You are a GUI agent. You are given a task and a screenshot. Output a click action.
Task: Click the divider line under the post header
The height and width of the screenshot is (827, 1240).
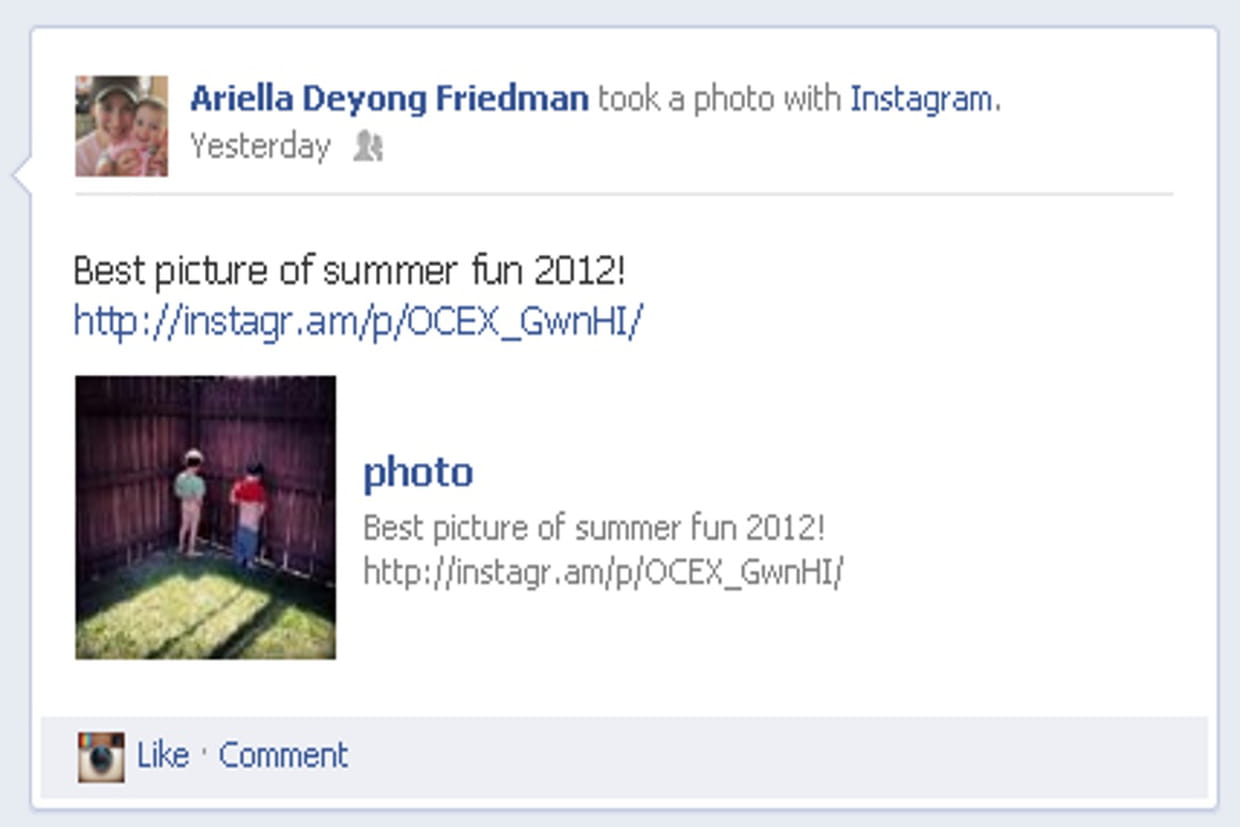[623, 194]
